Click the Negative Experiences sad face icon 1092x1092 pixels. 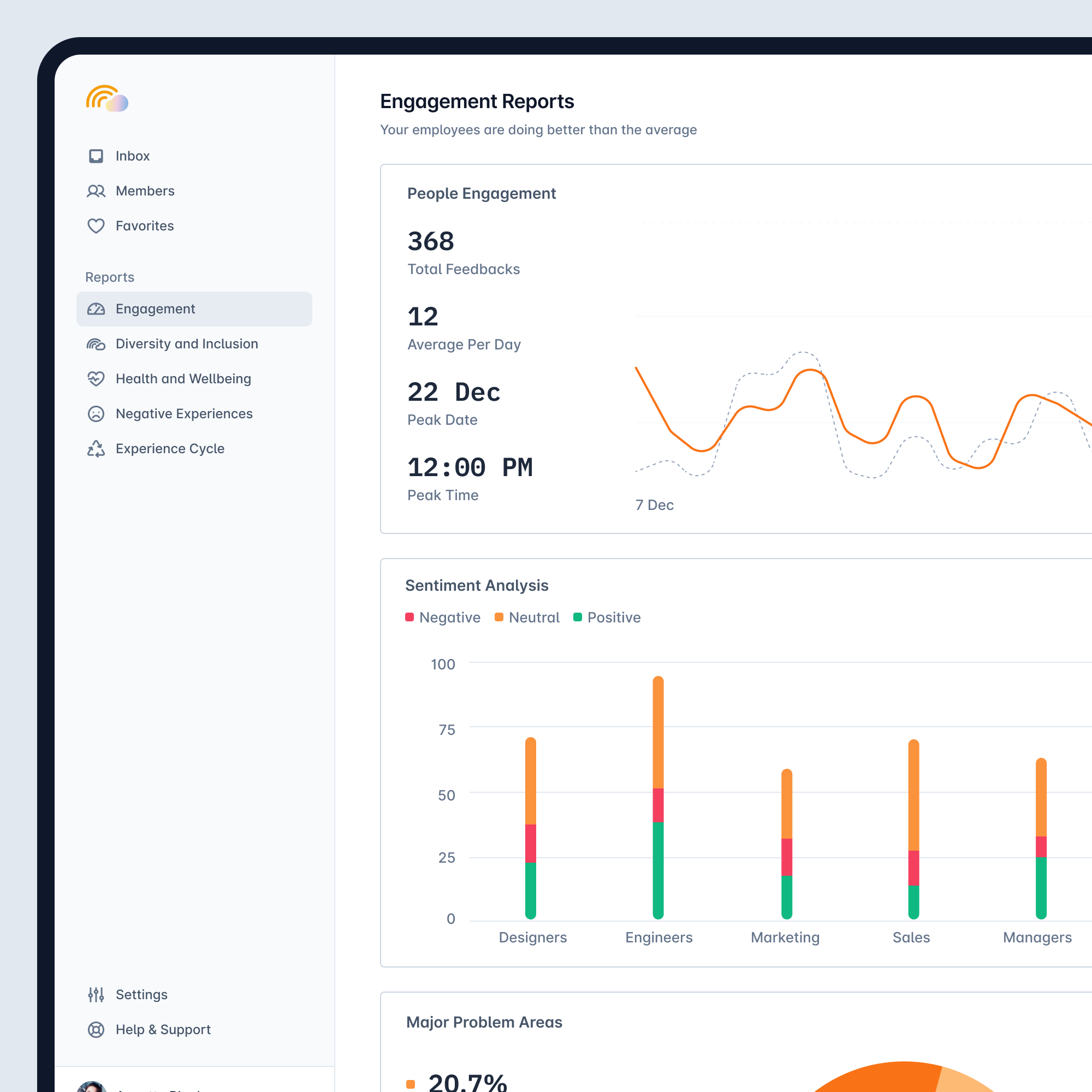pyautogui.click(x=96, y=414)
